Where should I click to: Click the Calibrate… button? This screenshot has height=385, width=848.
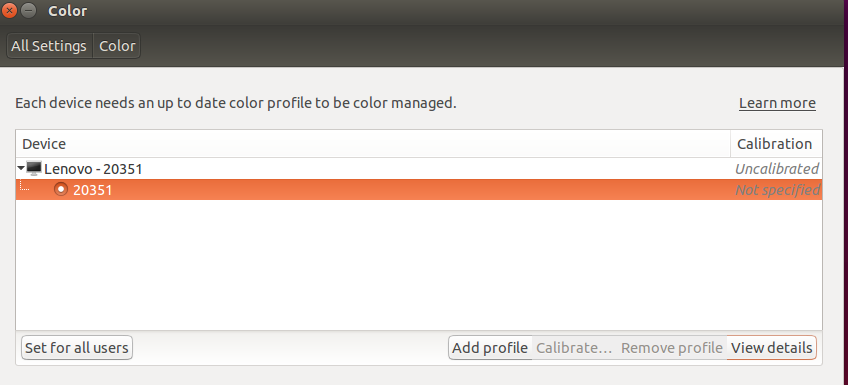pyautogui.click(x=574, y=348)
